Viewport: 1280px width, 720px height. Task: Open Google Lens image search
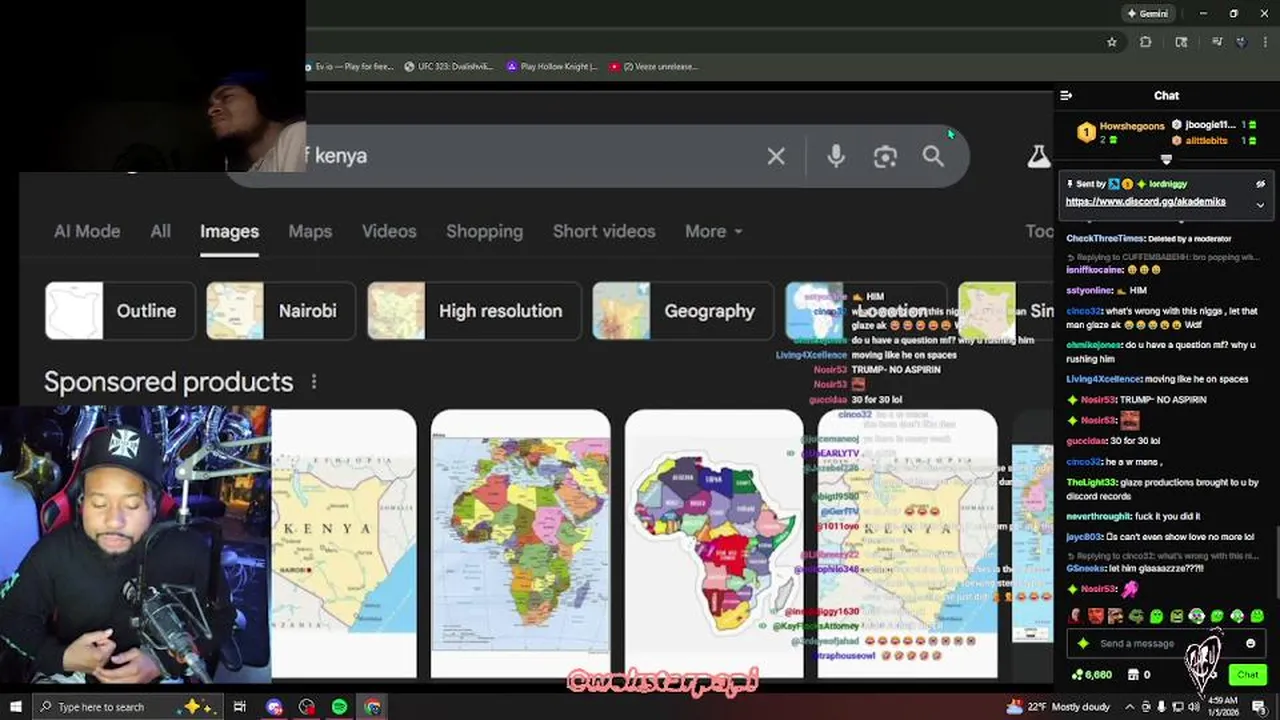pos(885,156)
